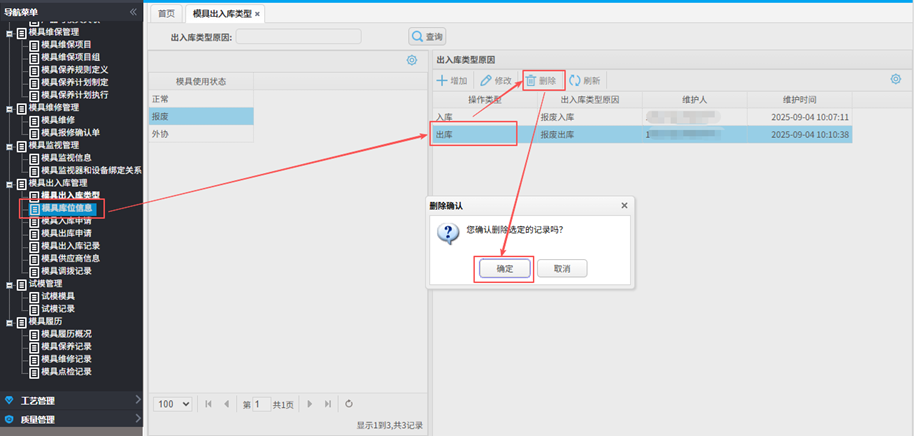The image size is (914, 436).
Task: Expand the 工艺管理 menu section
Action: pyautogui.click(x=72, y=401)
